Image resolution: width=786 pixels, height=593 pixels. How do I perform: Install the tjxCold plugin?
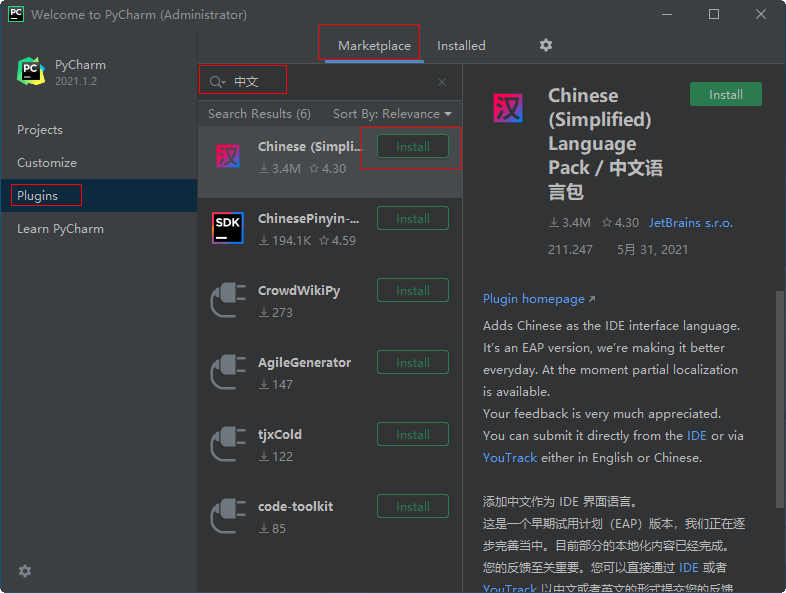click(x=413, y=434)
